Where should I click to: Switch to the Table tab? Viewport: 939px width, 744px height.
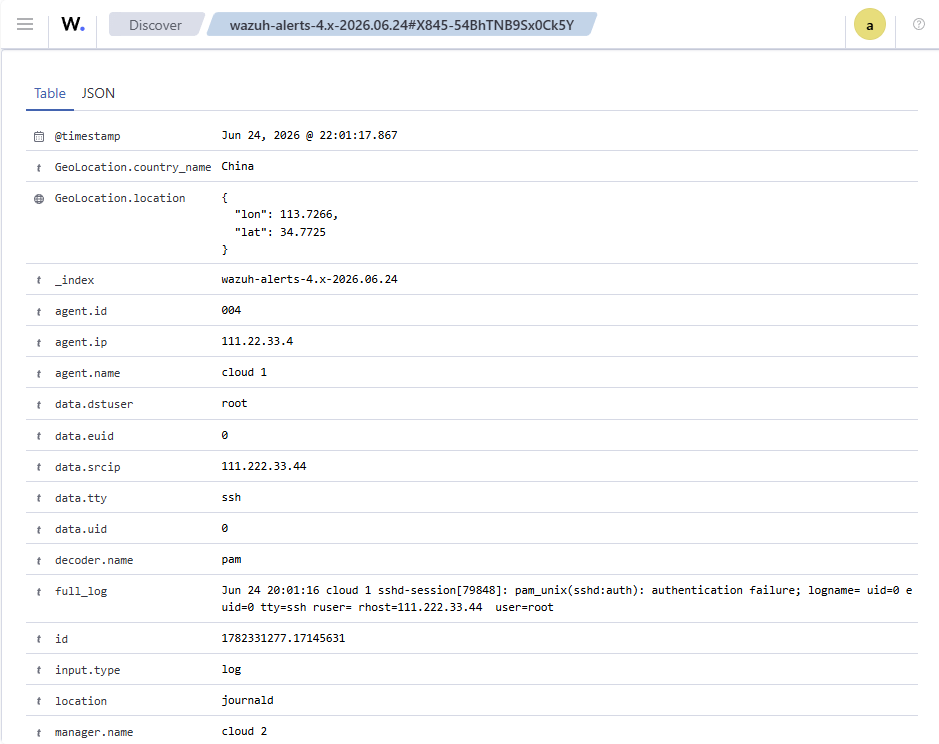coord(50,93)
